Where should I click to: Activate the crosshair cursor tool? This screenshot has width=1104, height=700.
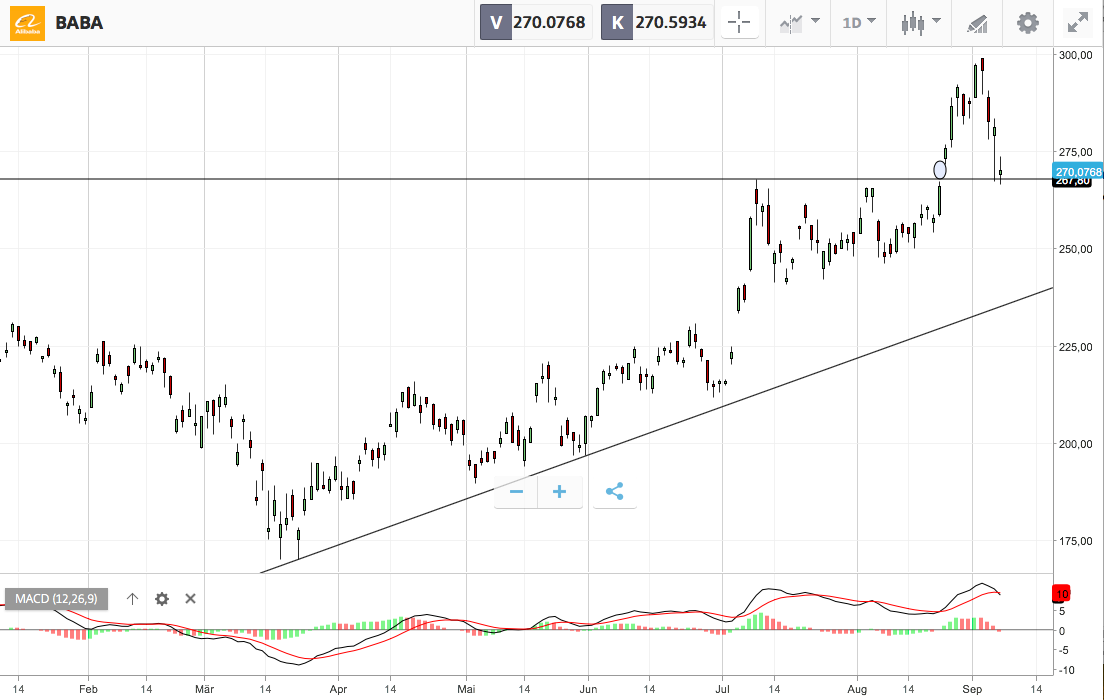pos(739,23)
